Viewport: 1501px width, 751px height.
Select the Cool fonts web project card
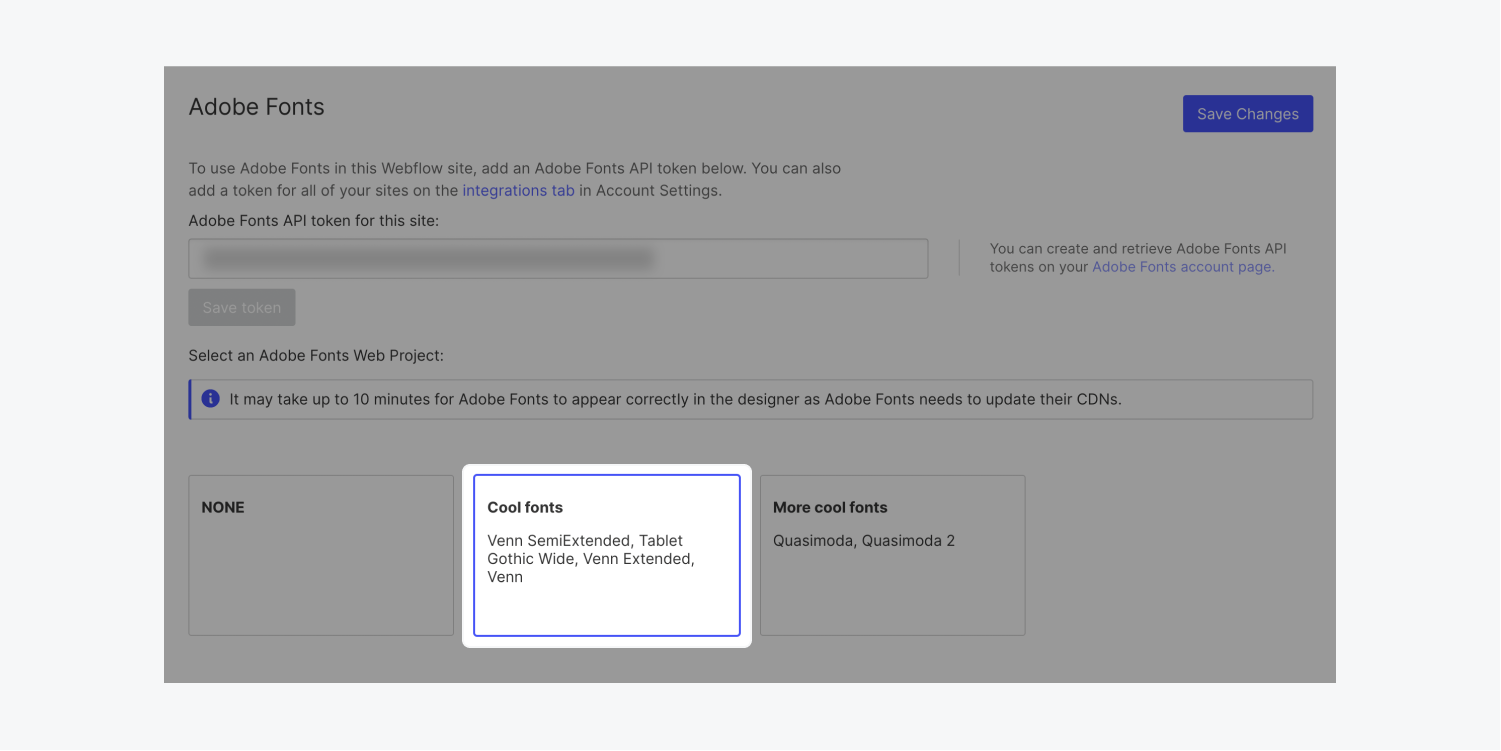[x=607, y=555]
